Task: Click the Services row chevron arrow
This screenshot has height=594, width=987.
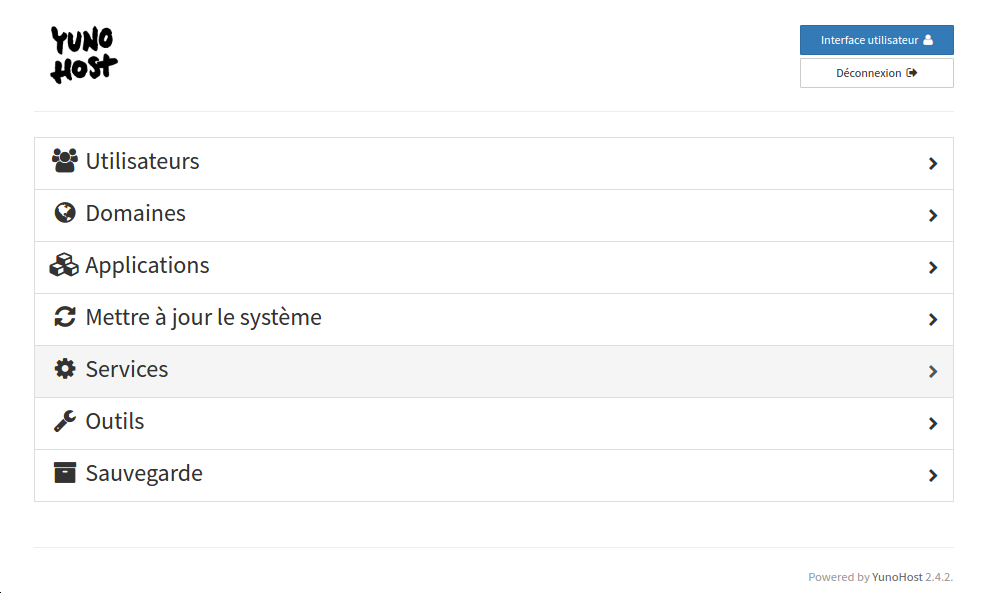Action: 933,372
